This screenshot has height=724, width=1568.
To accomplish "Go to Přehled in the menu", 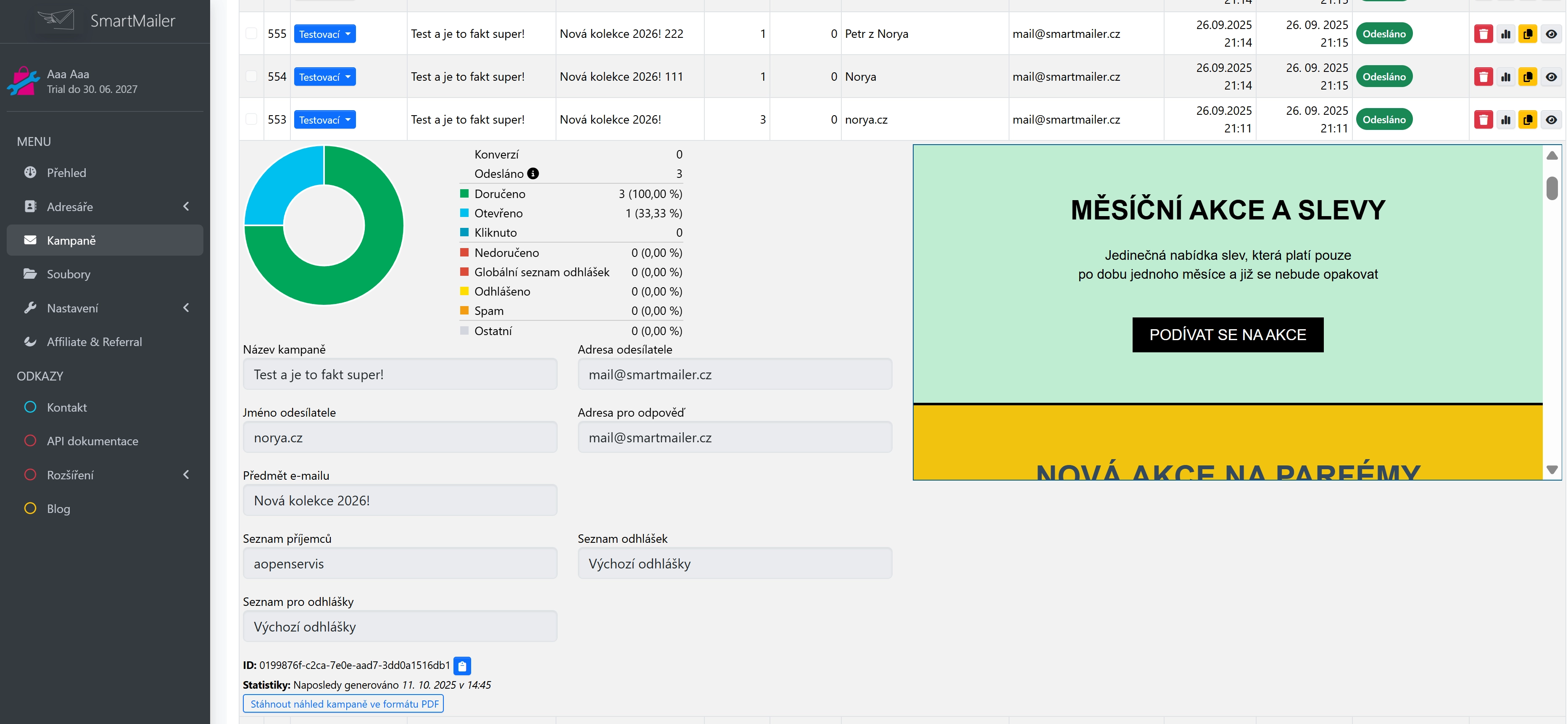I will point(66,173).
